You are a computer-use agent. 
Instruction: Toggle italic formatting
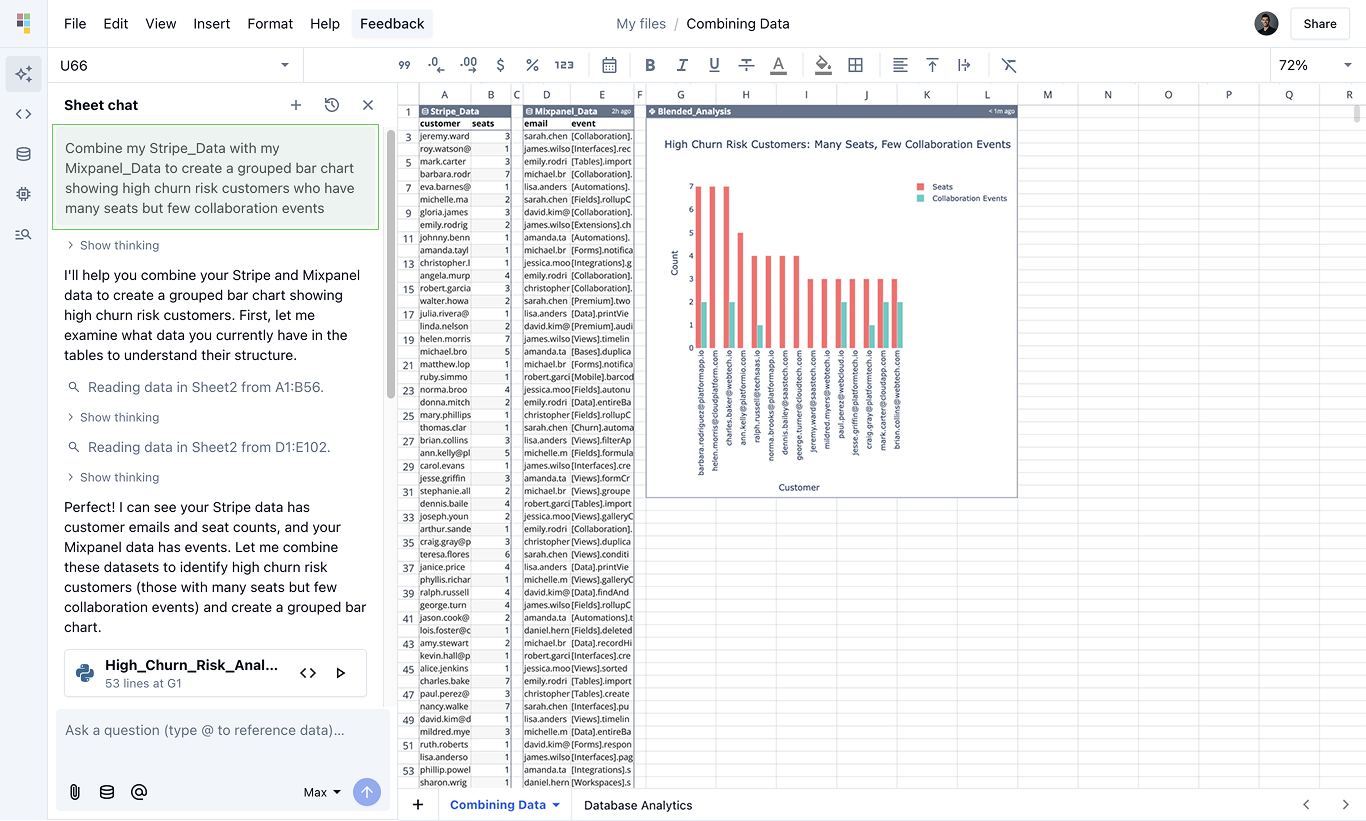click(682, 64)
